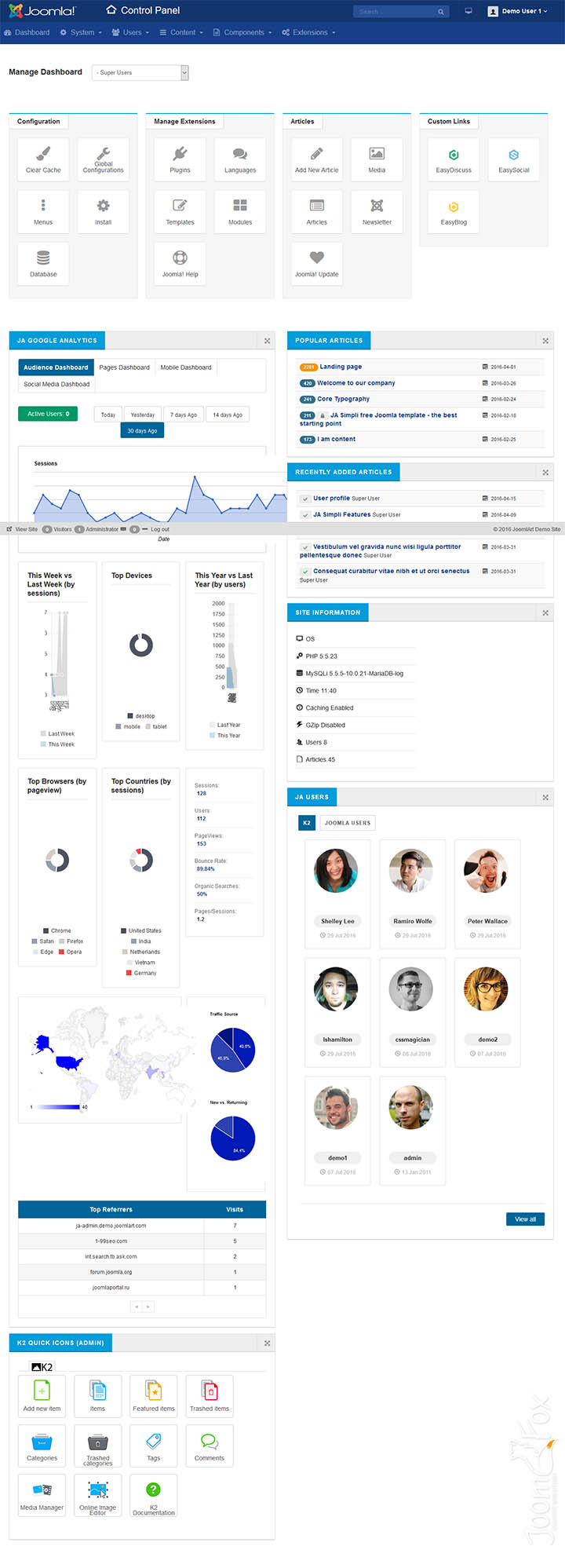Screen dimensions: 565x1568
Task: Open the Users top menu
Action: pos(129,32)
